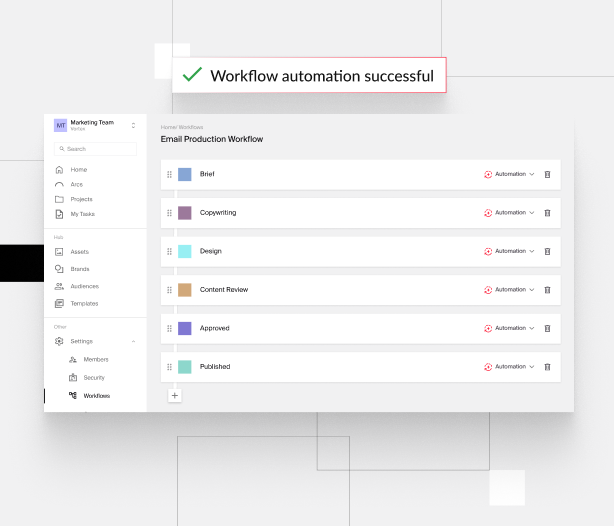
Task: Delete the Content Review stage trash icon
Action: 547,290
